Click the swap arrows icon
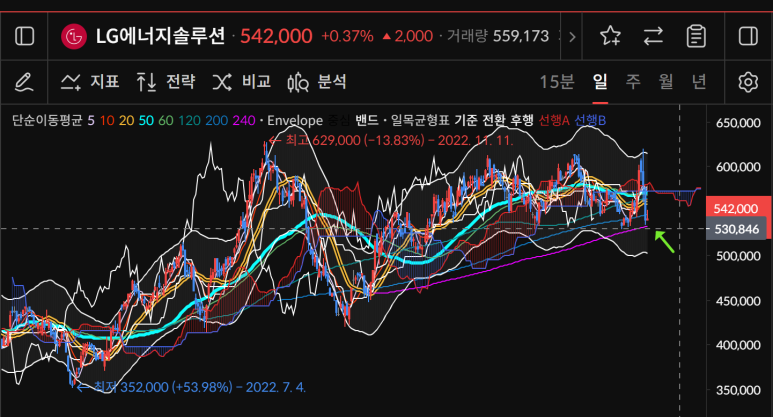Viewport: 773px width, 417px height. click(x=653, y=36)
